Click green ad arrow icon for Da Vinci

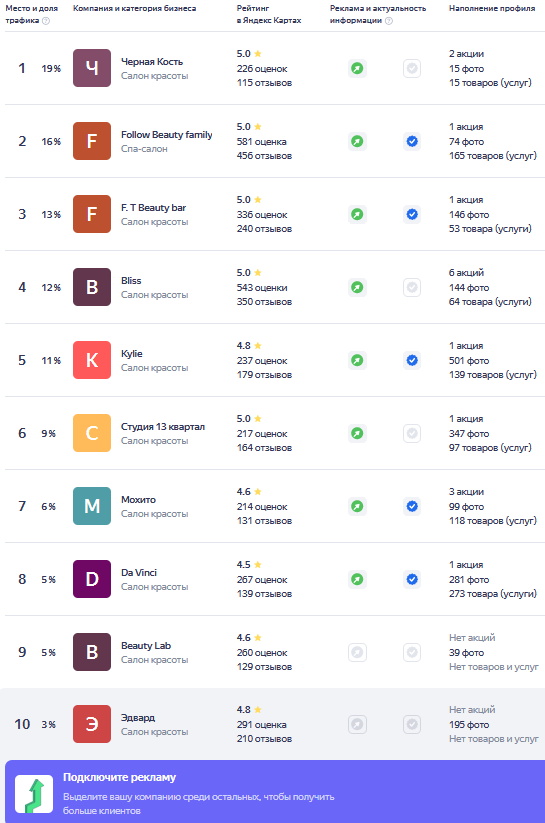[x=357, y=579]
